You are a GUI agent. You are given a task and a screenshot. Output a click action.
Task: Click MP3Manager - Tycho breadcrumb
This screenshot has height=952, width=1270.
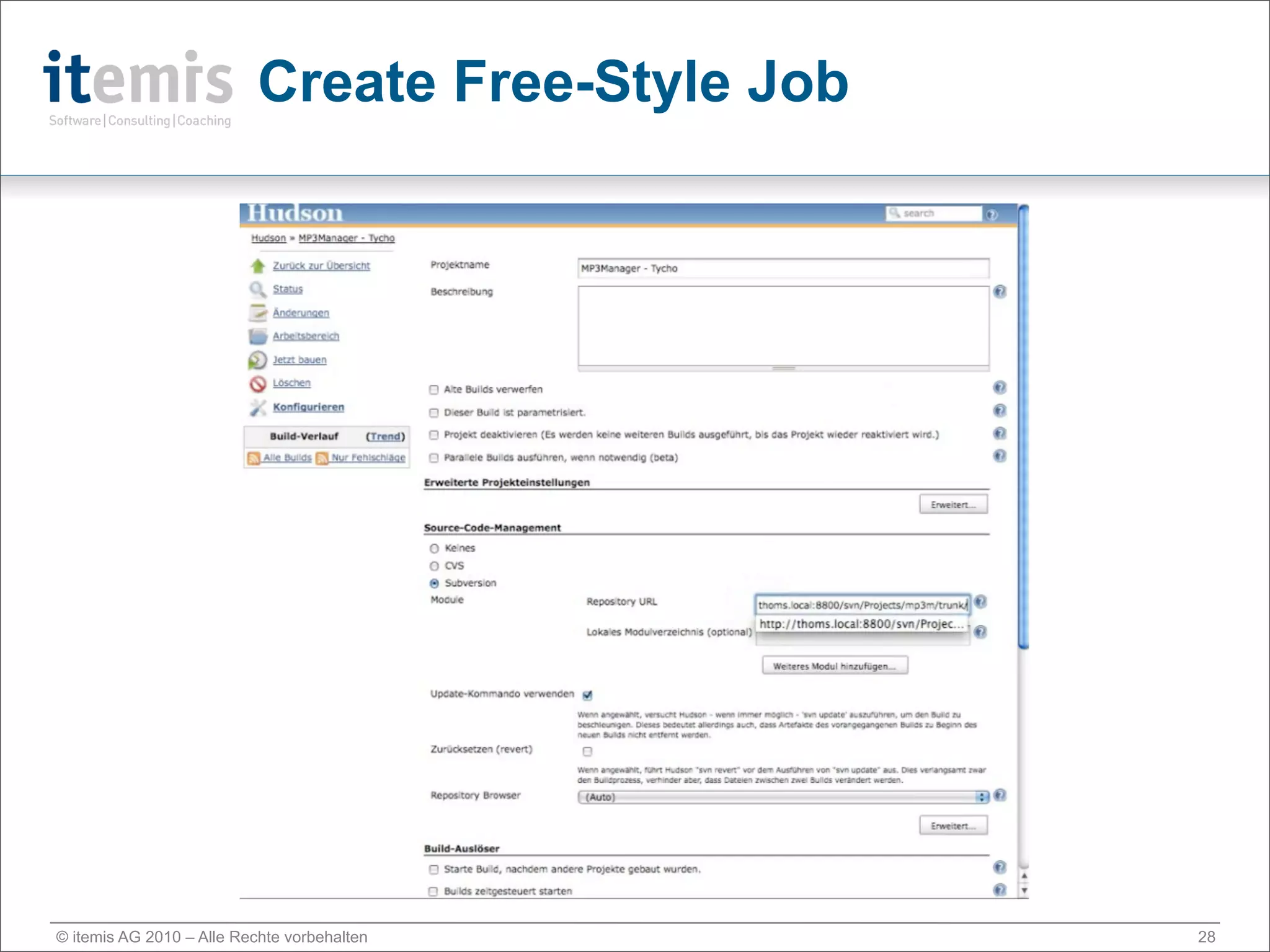347,239
